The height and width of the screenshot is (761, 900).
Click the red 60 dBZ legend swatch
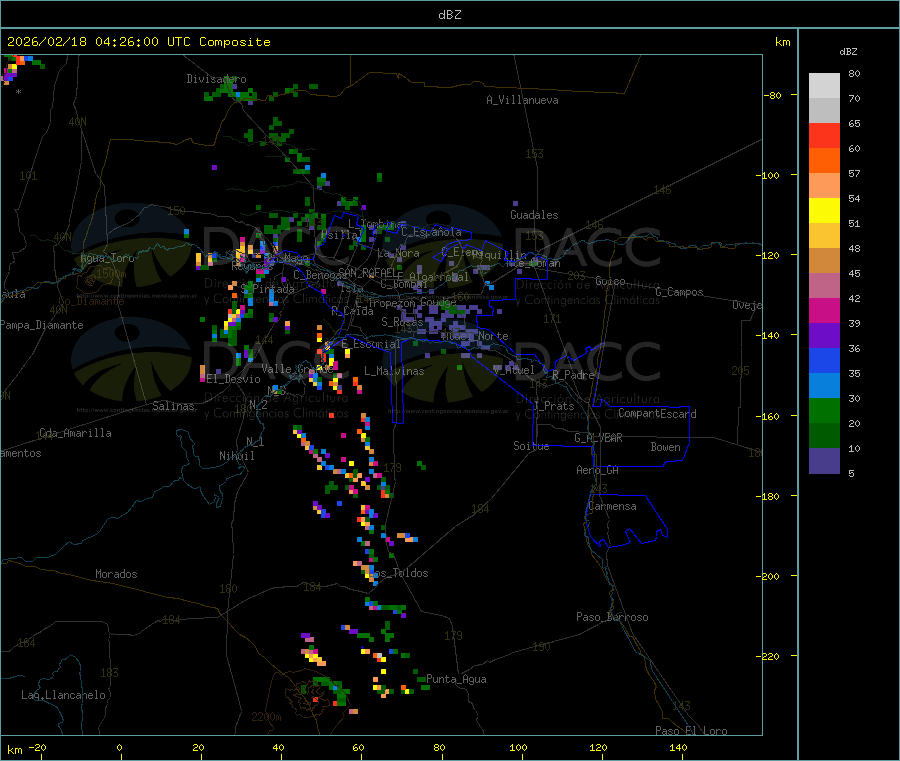pos(824,135)
